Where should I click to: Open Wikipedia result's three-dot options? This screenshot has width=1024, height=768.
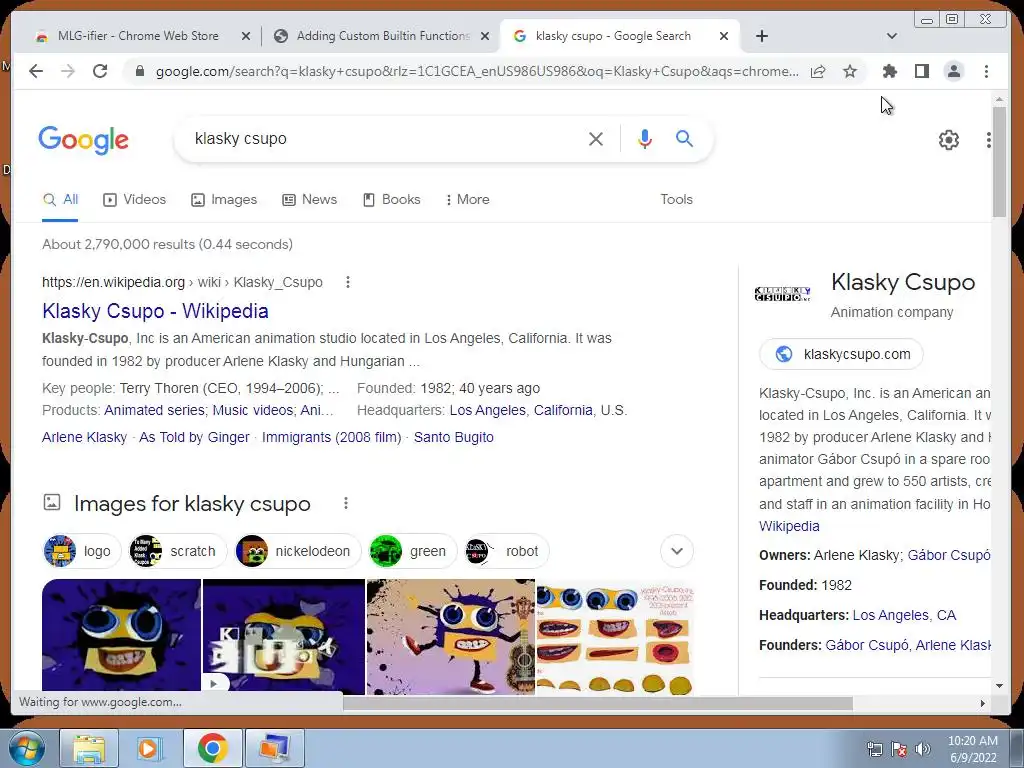click(347, 282)
